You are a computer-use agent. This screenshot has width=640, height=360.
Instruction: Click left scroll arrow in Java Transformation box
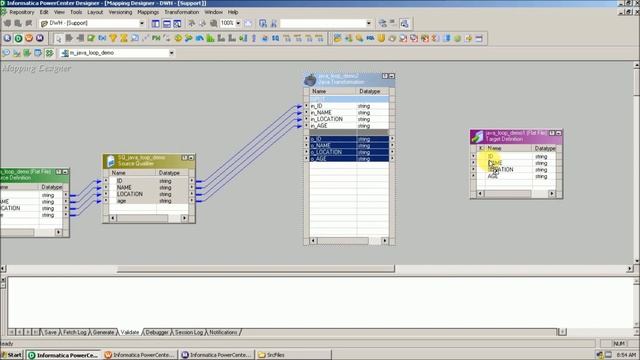313,241
